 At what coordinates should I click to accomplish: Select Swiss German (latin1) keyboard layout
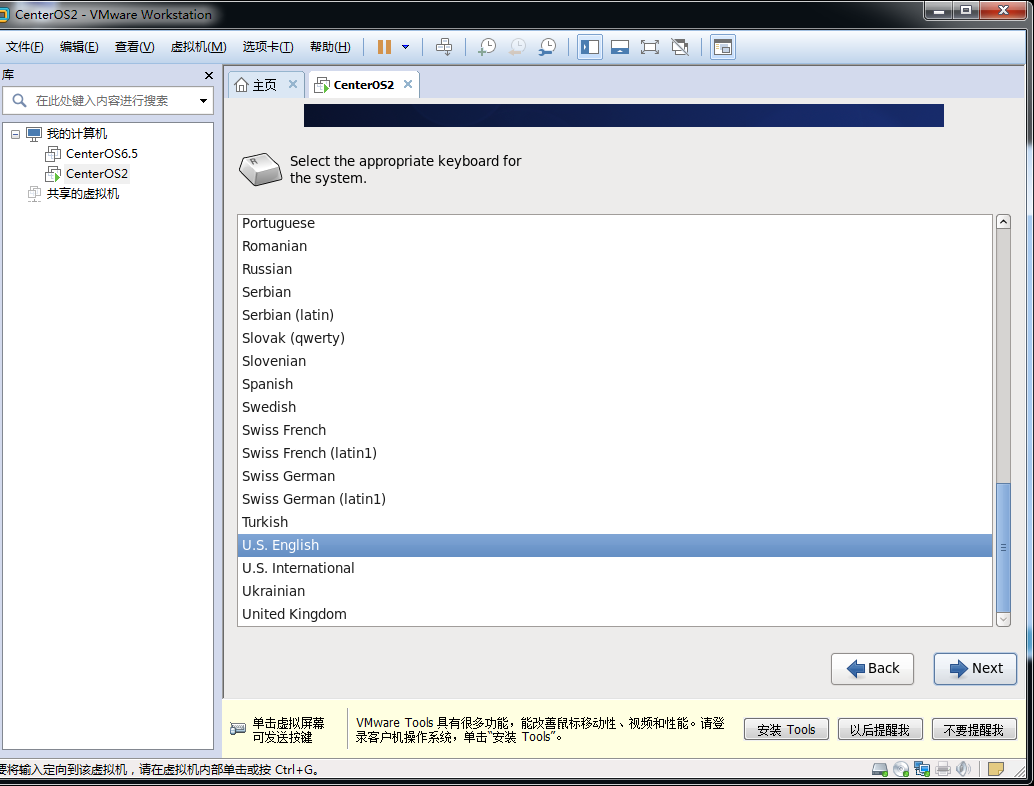pyautogui.click(x=615, y=499)
